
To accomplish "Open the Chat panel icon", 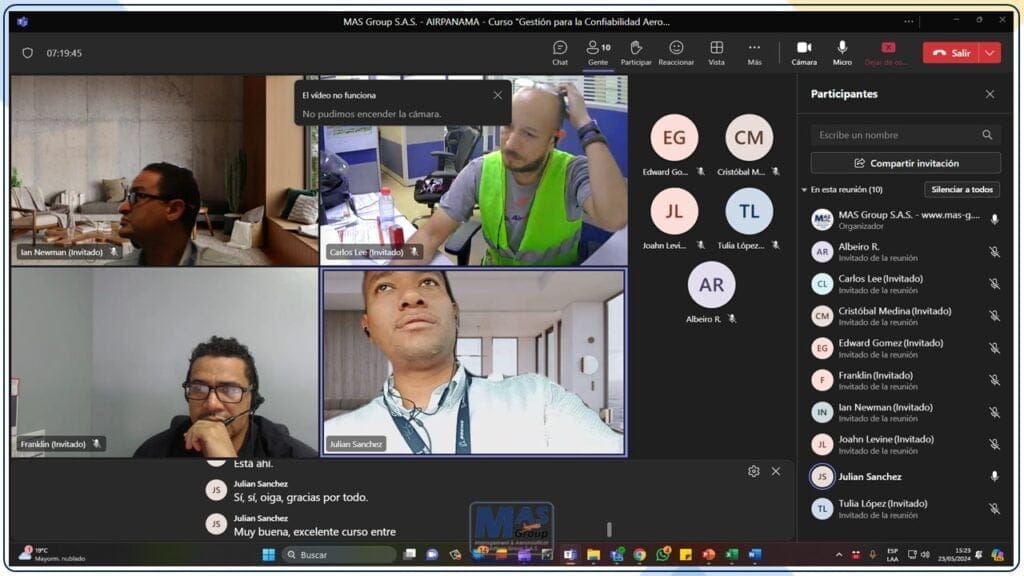I will [x=560, y=48].
